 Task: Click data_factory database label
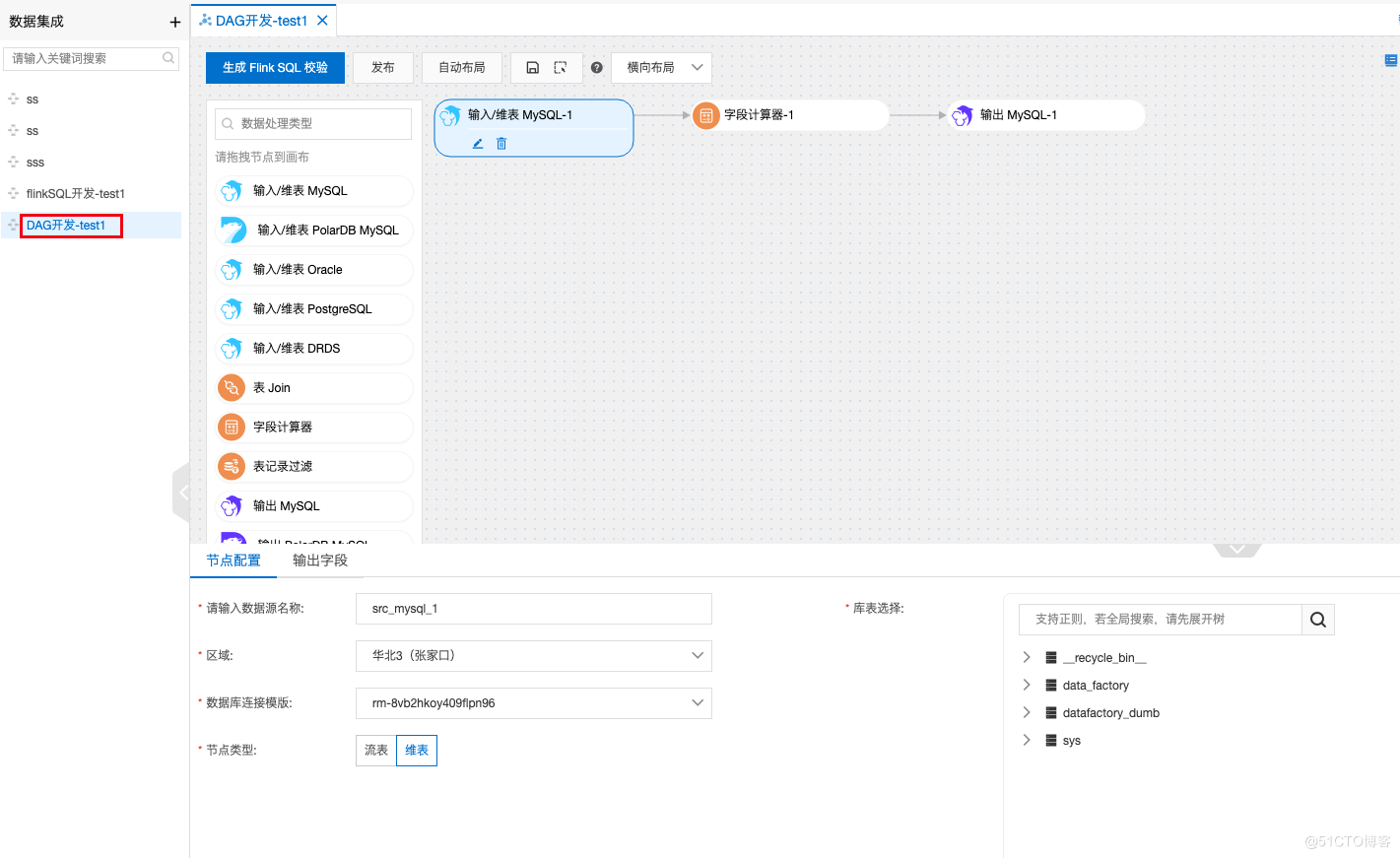coord(1096,686)
